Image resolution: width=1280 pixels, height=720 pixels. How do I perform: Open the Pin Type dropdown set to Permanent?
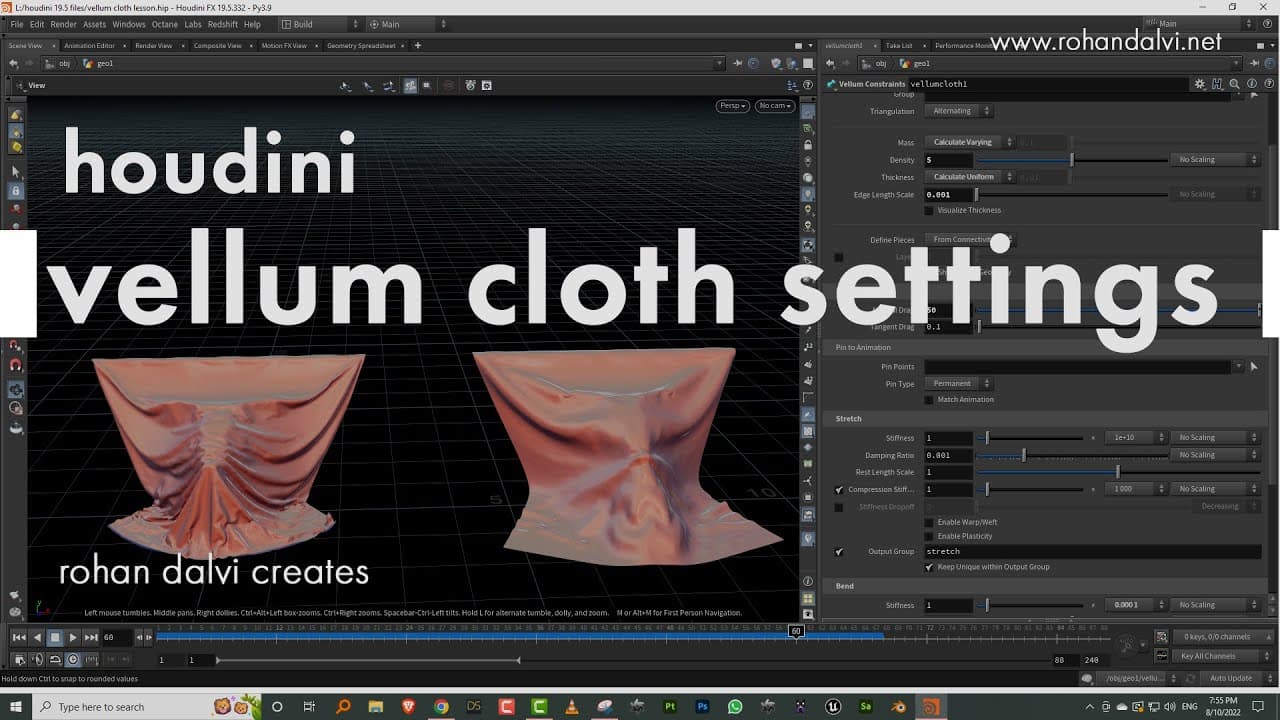pyautogui.click(x=958, y=383)
